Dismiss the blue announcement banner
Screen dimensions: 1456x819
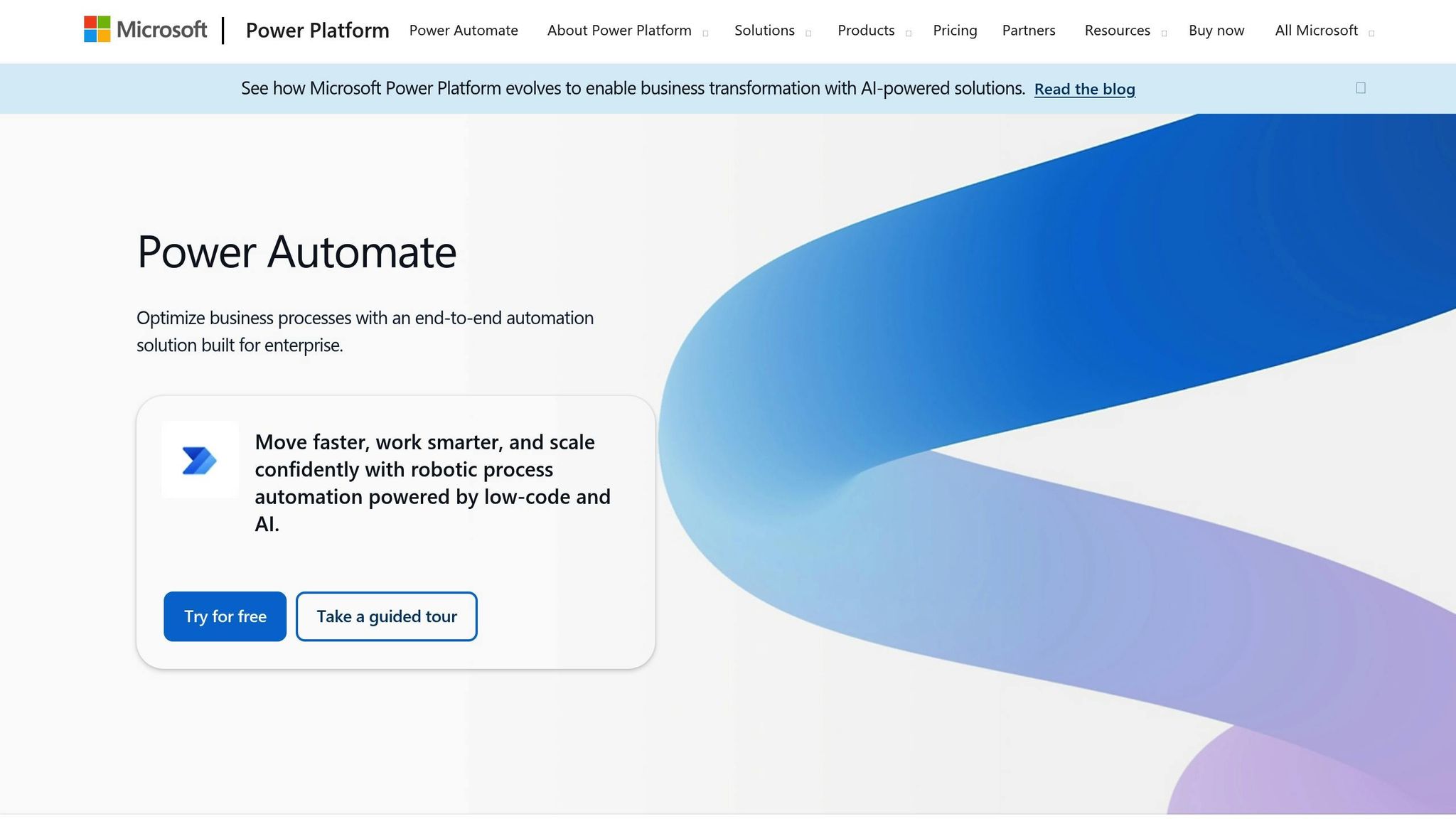pos(1360,87)
